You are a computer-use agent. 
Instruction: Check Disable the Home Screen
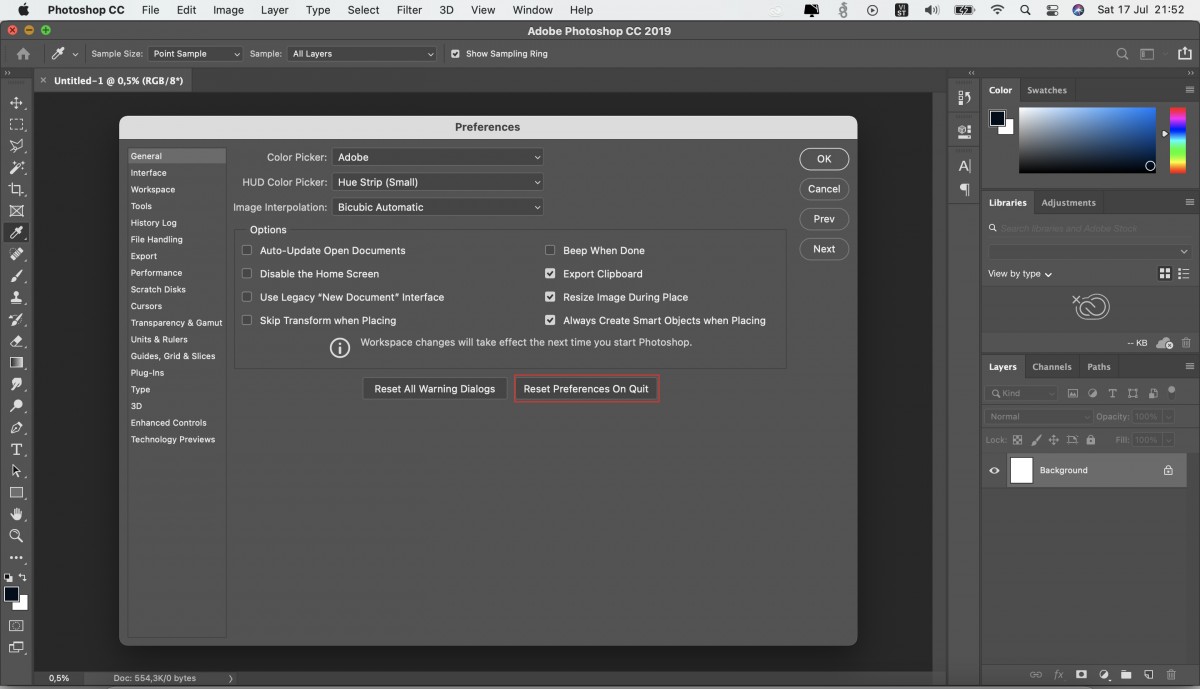pos(247,274)
